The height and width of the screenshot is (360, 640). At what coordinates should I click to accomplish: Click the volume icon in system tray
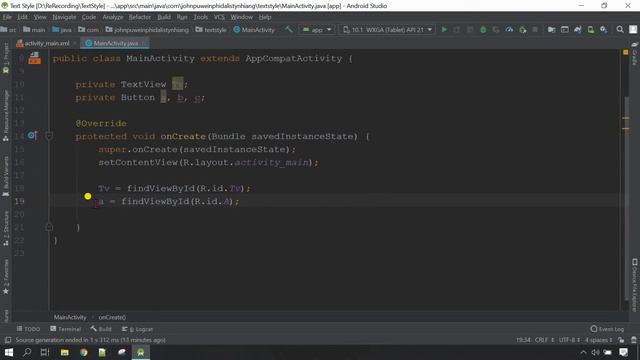[x=596, y=352]
